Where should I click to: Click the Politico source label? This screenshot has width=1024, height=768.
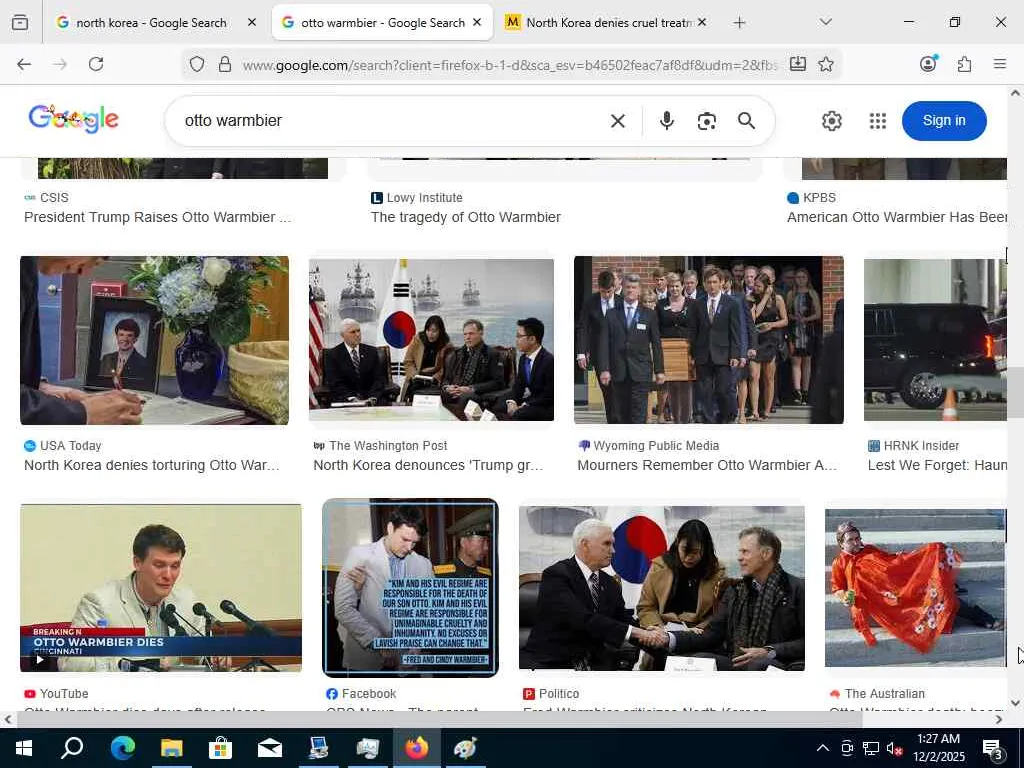(559, 694)
